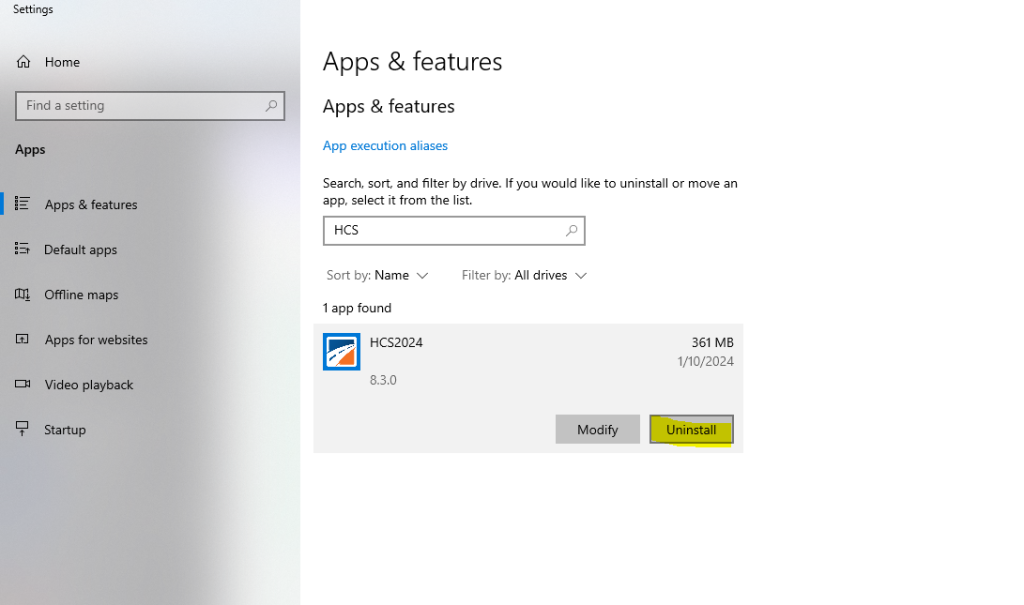1024x605 pixels.
Task: Select the HCS2024 app name in list
Action: pyautogui.click(x=396, y=342)
